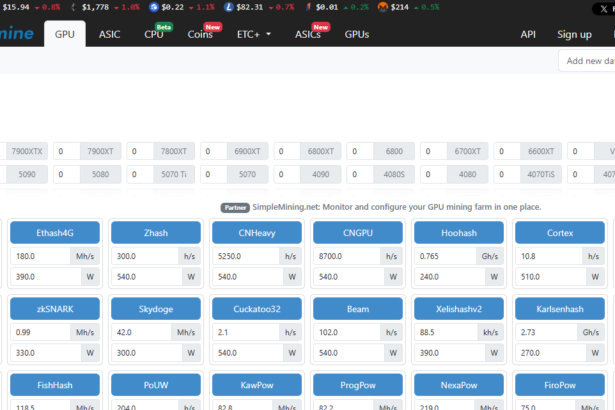Open the SimpleMining.net partner link
The image size is (615, 410).
point(397,207)
